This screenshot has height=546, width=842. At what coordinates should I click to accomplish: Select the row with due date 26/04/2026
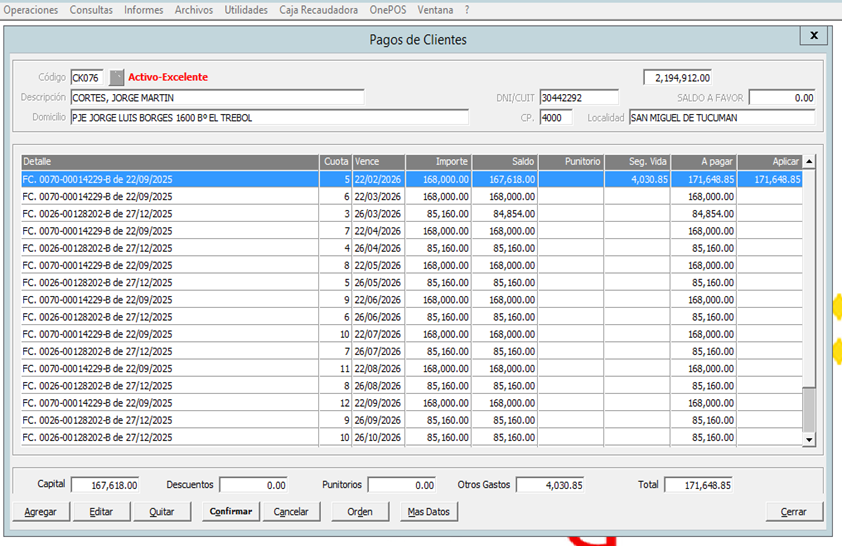tap(412, 248)
